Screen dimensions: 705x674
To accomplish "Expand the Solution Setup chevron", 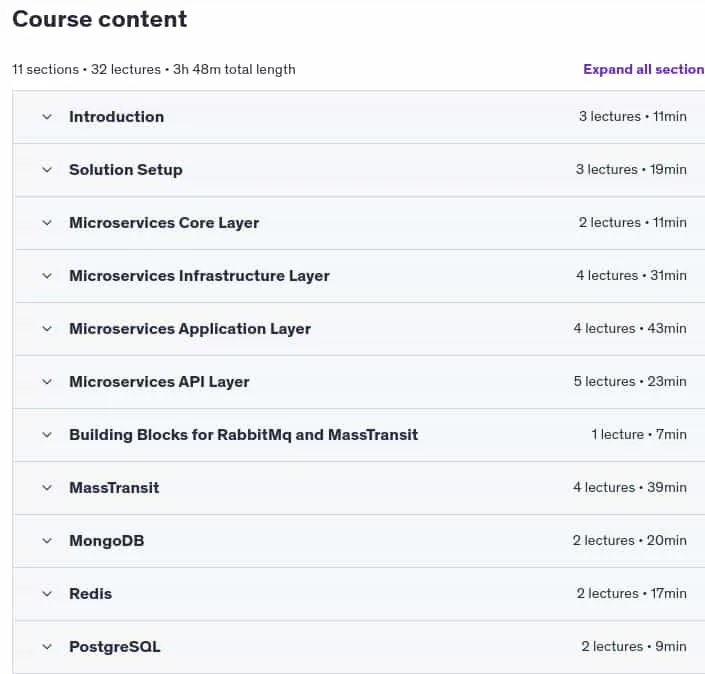I will [47, 170].
